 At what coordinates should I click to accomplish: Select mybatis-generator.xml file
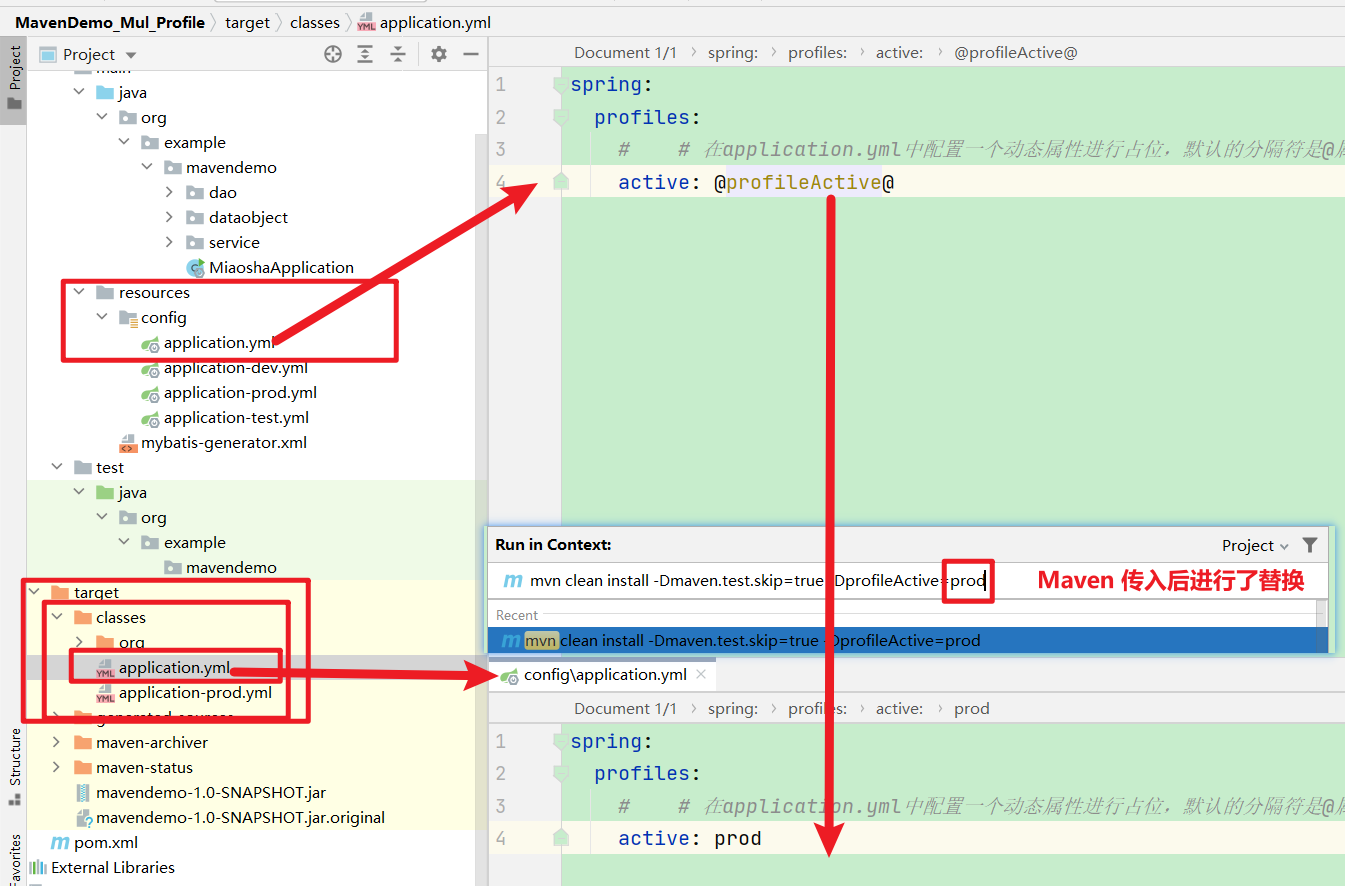[x=213, y=442]
